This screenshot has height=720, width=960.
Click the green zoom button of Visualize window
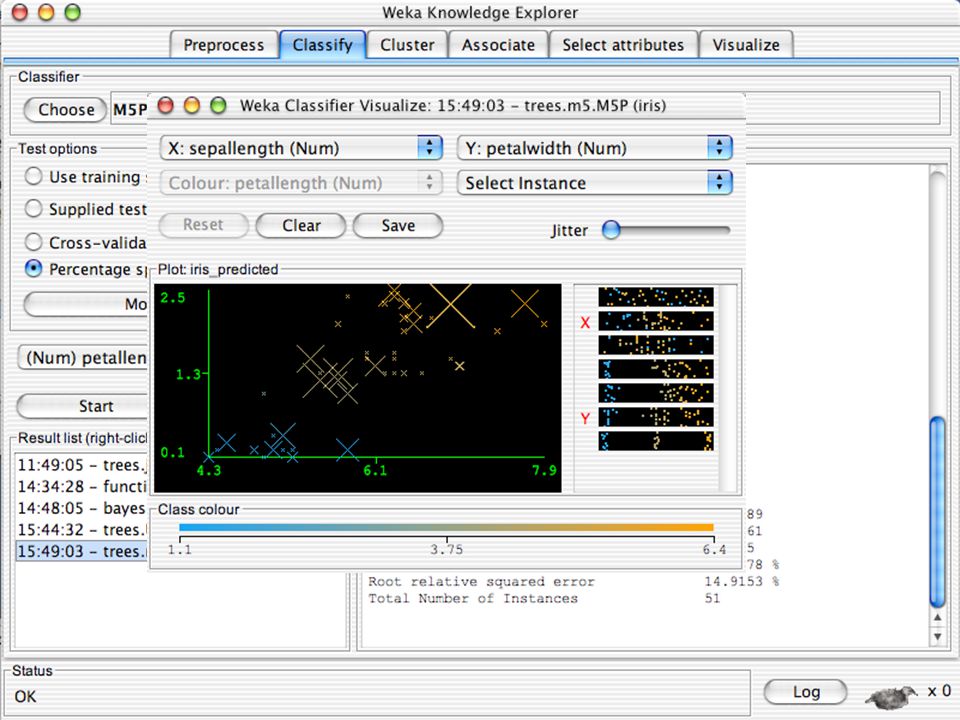[218, 106]
